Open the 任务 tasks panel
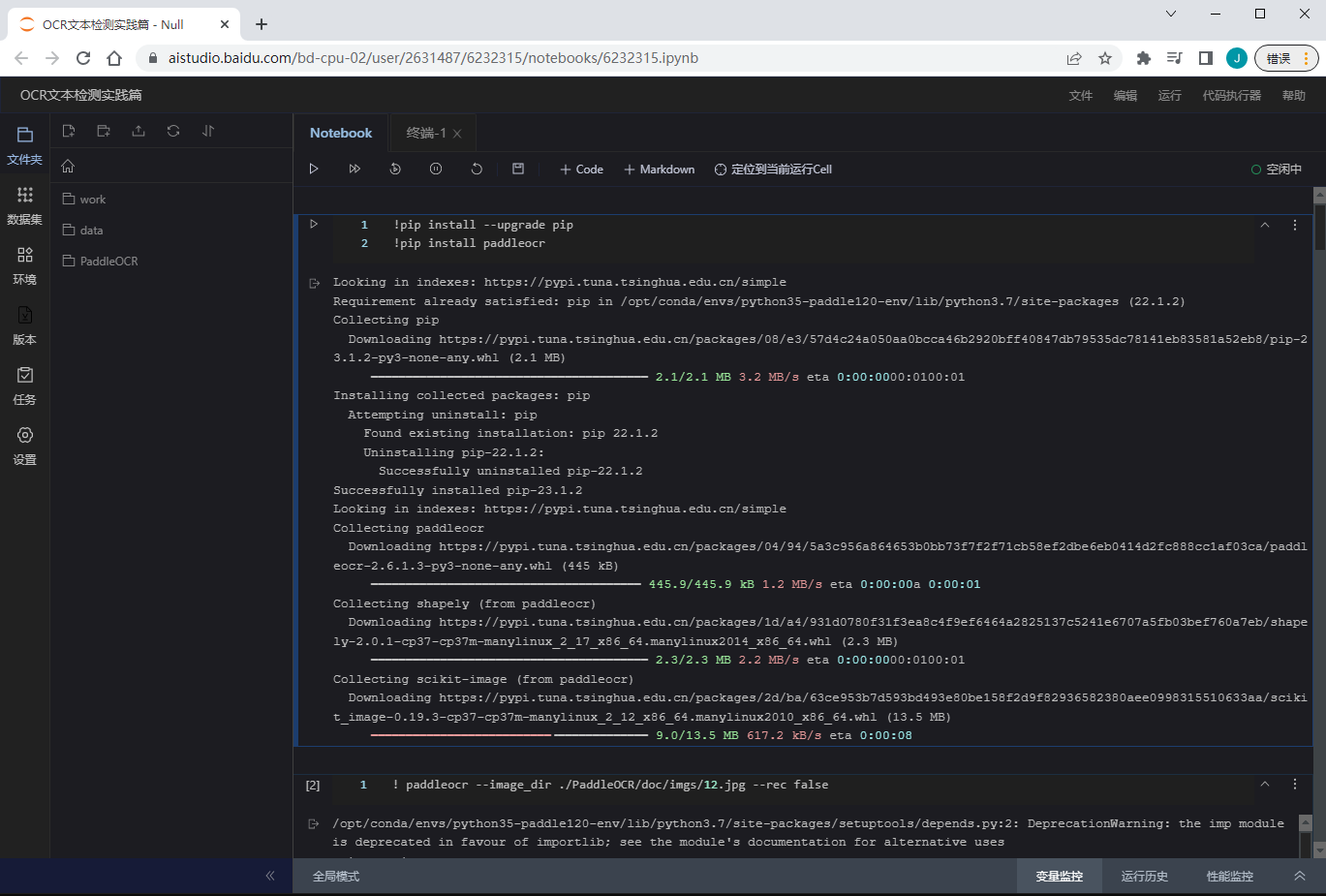This screenshot has width=1326, height=896. (24, 386)
